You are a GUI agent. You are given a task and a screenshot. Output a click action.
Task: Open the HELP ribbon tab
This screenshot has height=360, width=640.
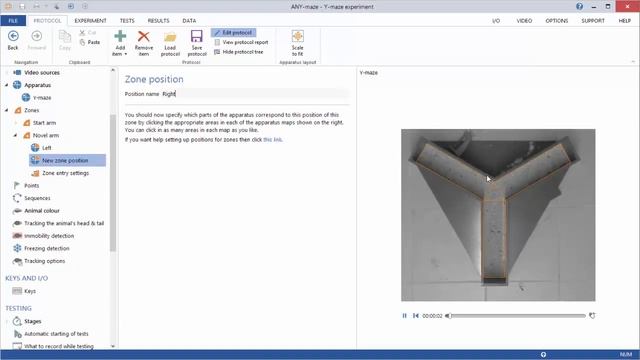click(624, 20)
